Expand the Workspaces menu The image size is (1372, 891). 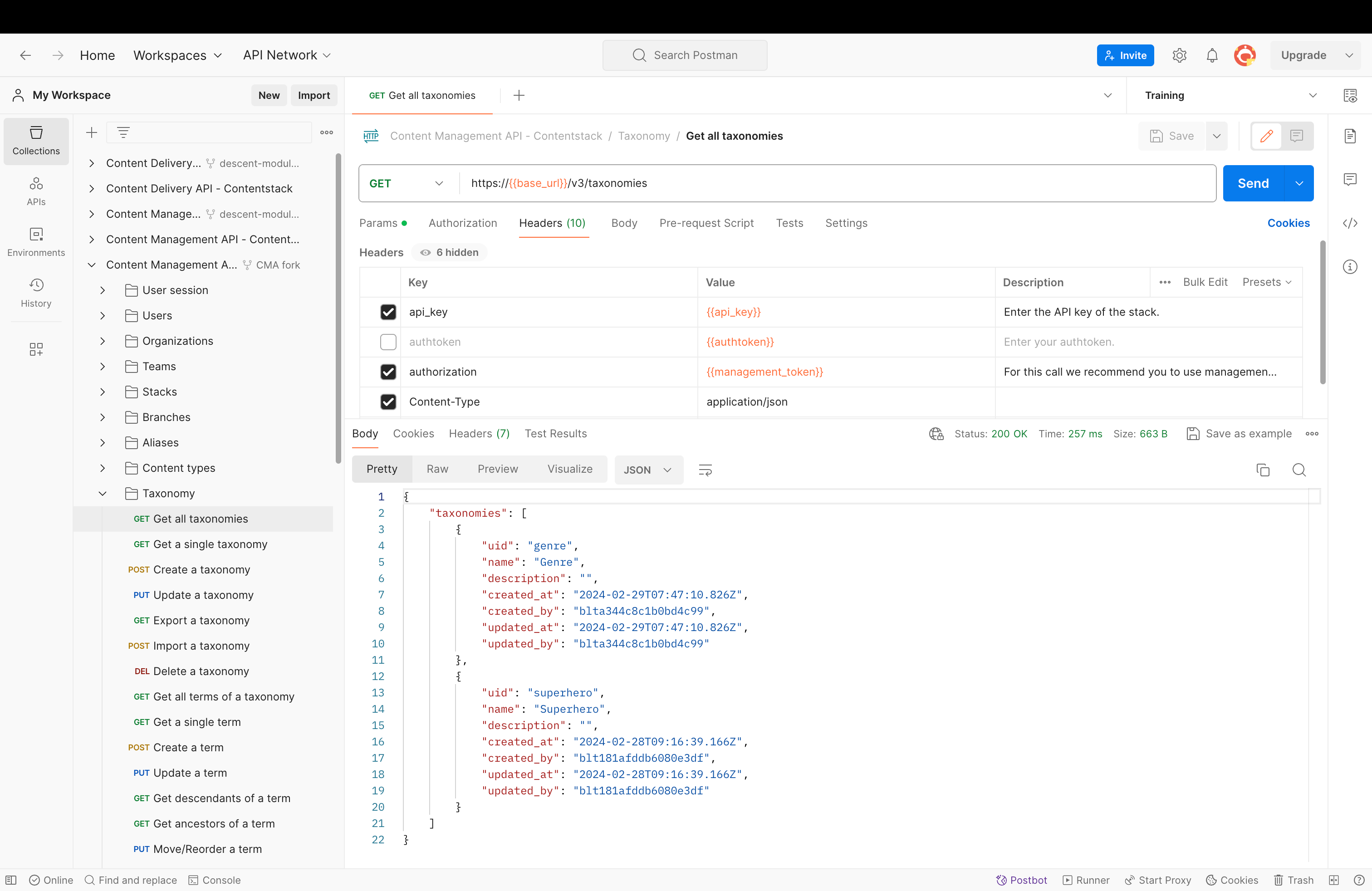(177, 55)
